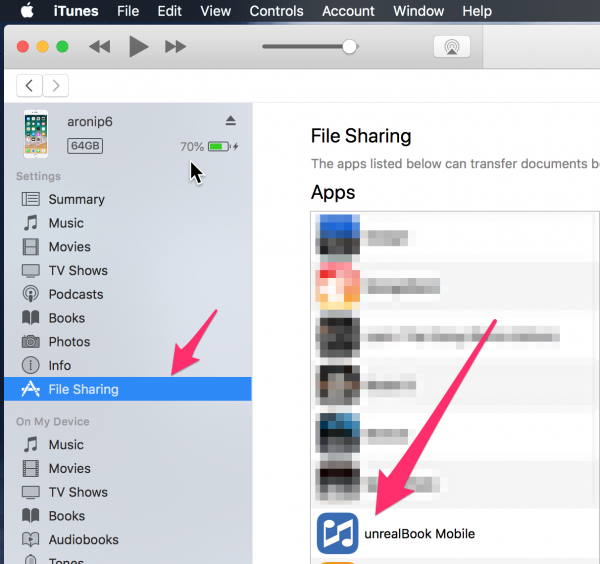
Task: Open Audiobooks under On My Device
Action: pos(128,540)
